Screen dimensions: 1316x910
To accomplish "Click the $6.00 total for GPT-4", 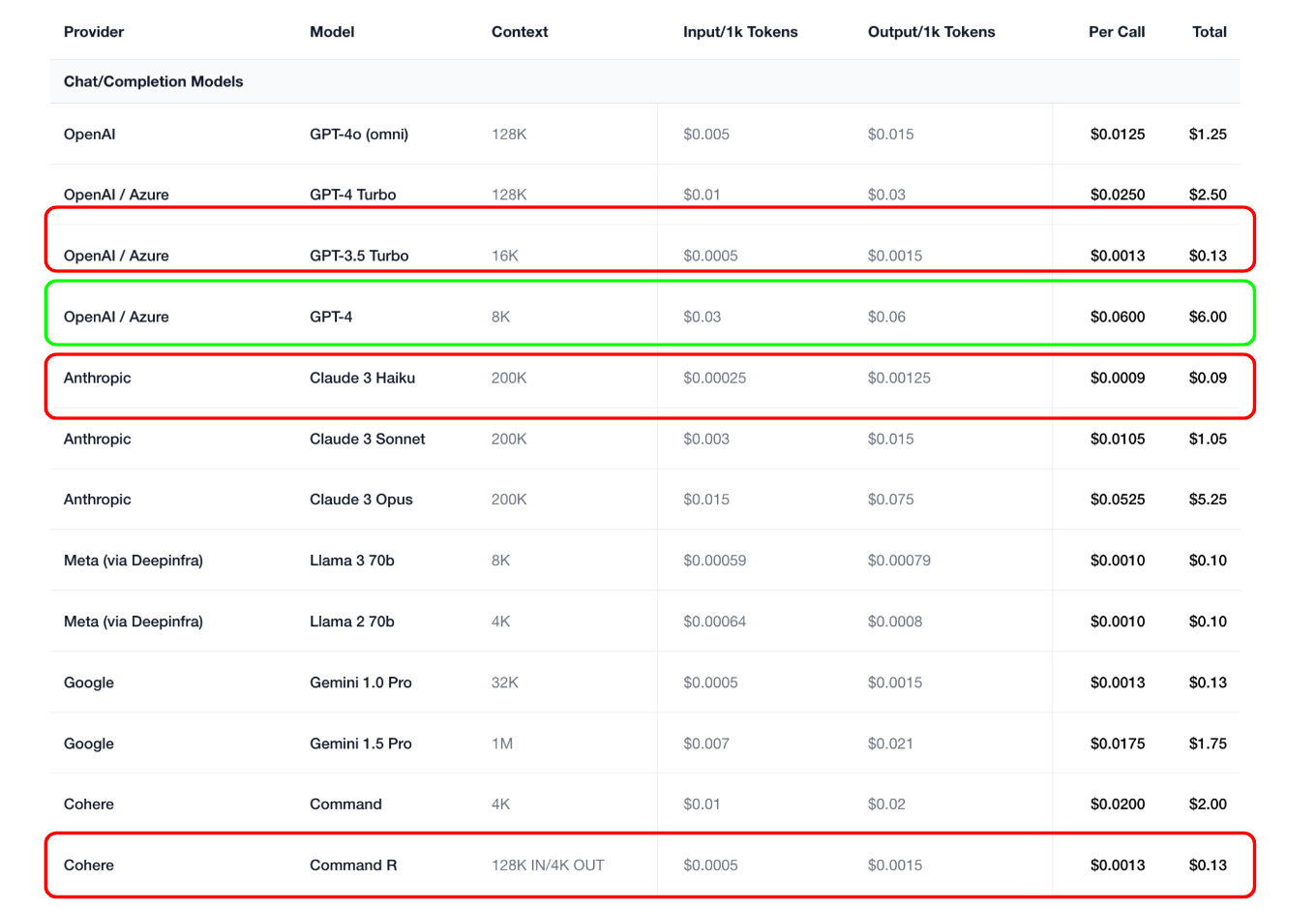I will [1208, 317].
